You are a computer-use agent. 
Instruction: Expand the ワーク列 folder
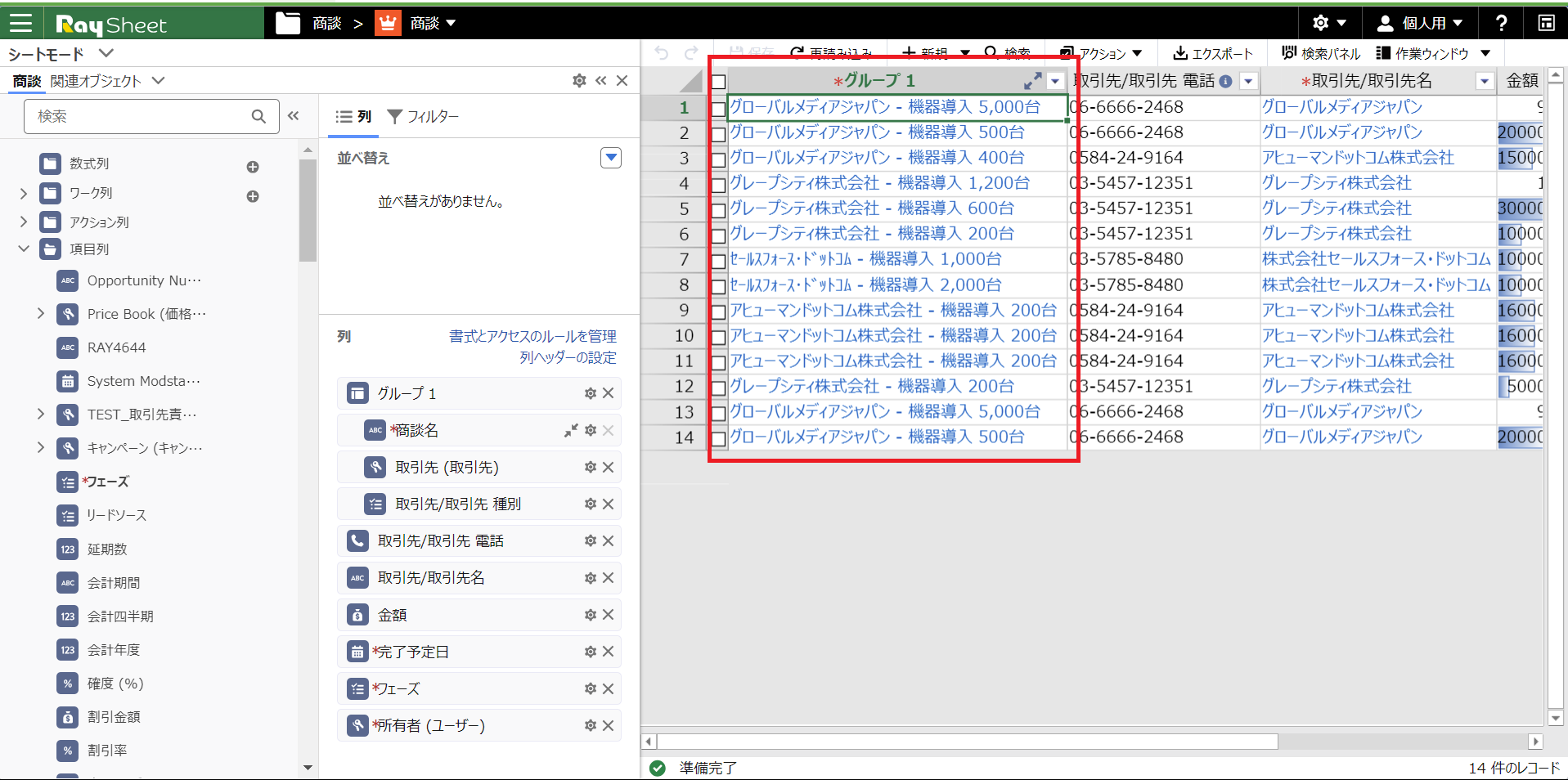(23, 193)
